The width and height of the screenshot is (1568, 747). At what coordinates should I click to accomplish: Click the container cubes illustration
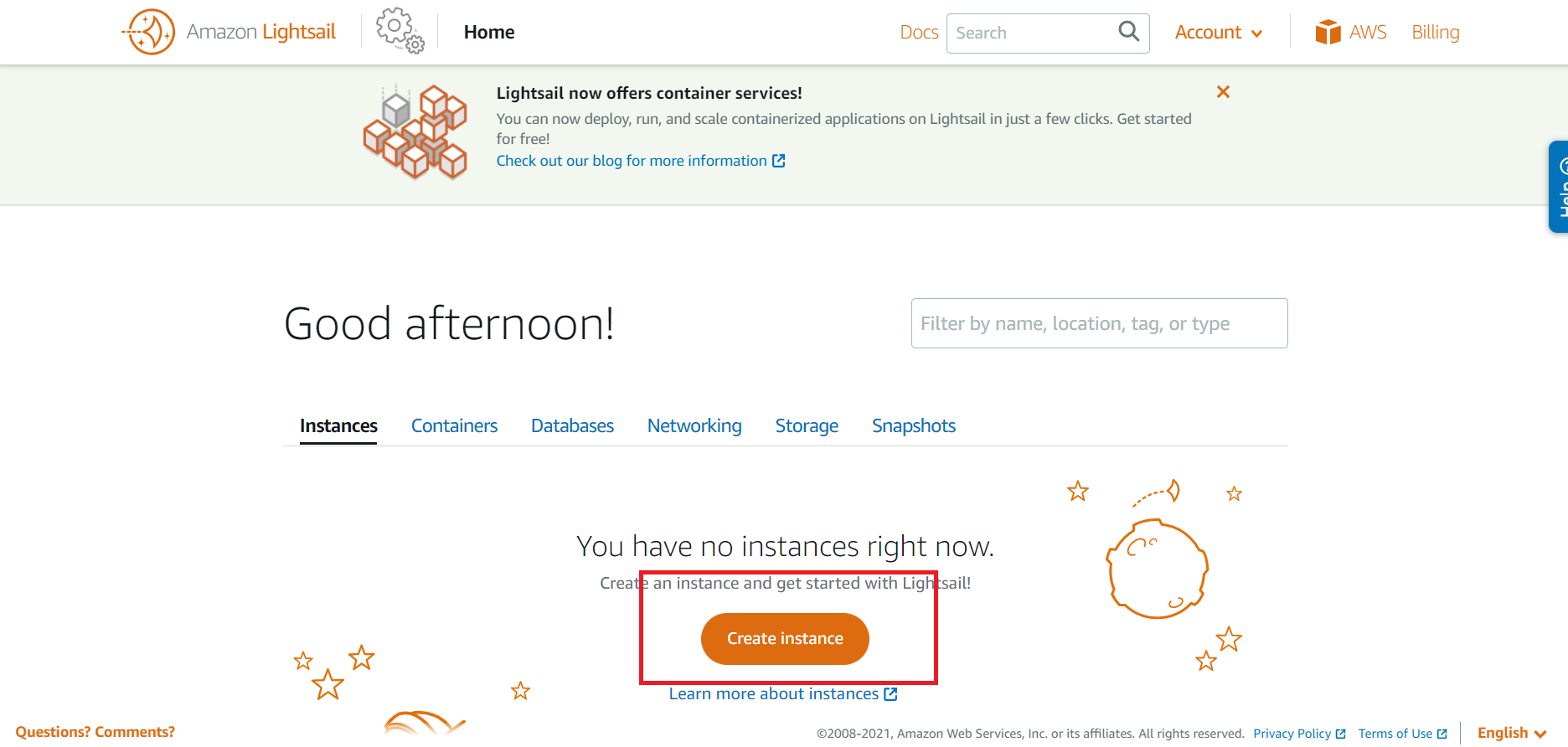(415, 131)
